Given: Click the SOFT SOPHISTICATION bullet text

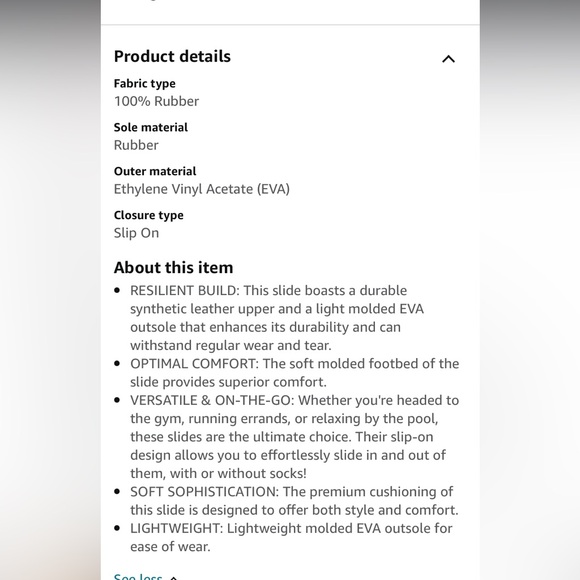Looking at the screenshot, I should [294, 501].
